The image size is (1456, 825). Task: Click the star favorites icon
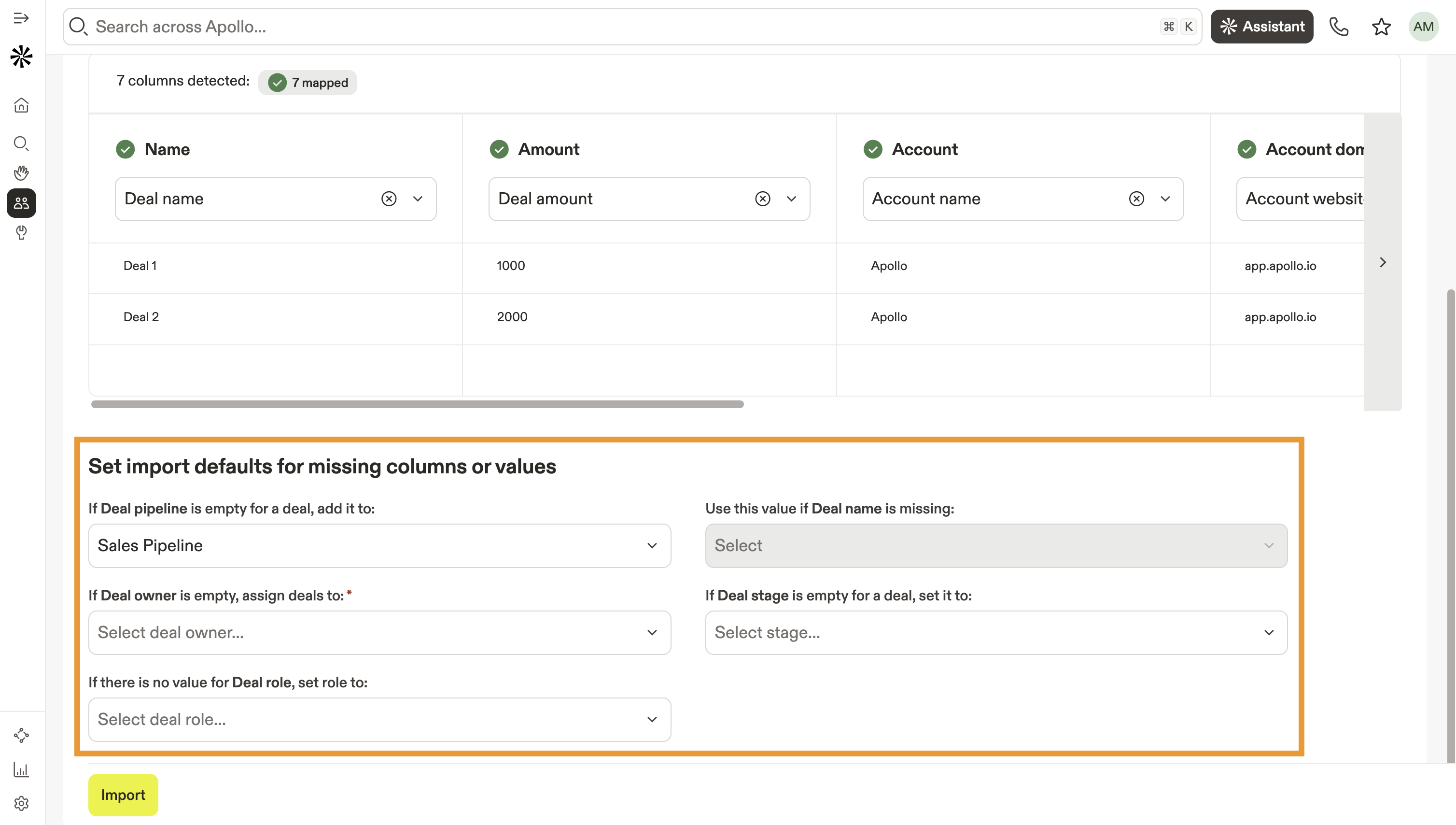(1381, 27)
